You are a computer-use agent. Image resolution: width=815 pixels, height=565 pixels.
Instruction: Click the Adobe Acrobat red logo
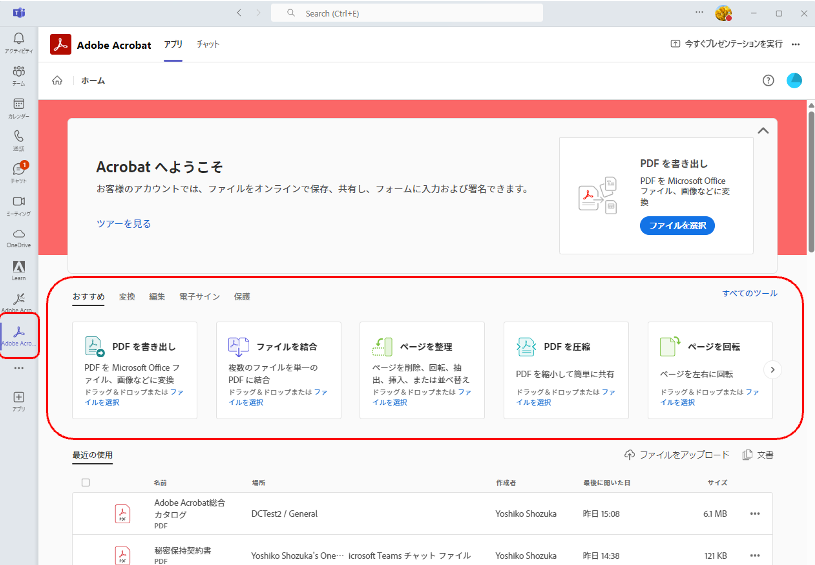61,45
